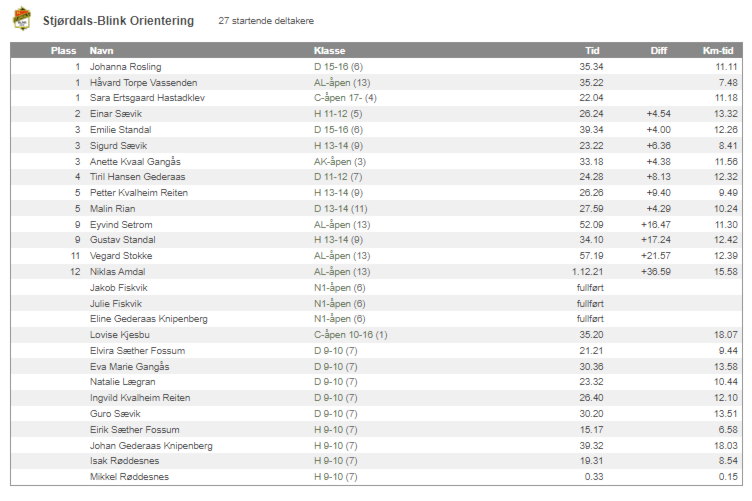Click Lovise Kjesbu's name
Viewport: 752px width, 501px height.
119,334
